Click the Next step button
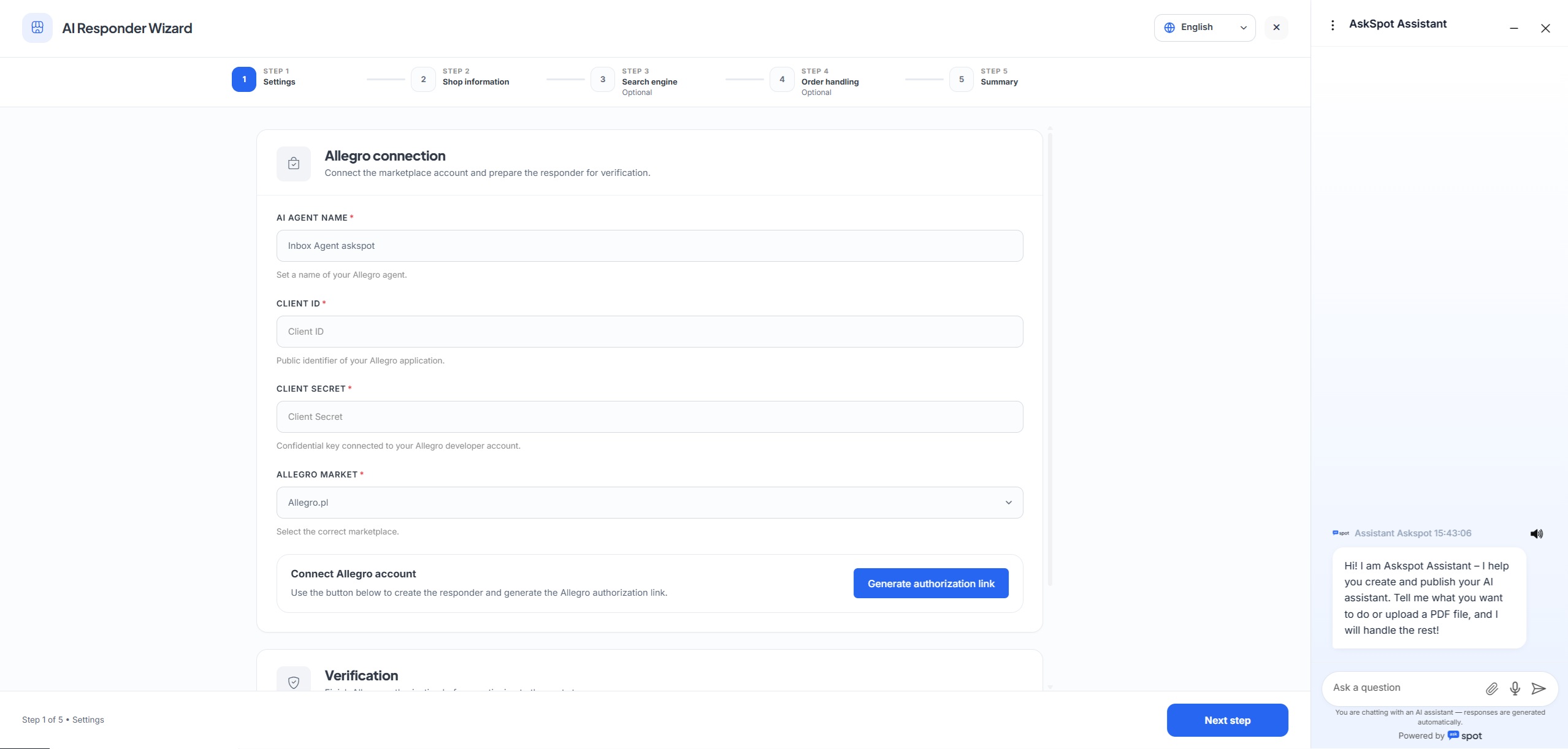 (x=1227, y=720)
